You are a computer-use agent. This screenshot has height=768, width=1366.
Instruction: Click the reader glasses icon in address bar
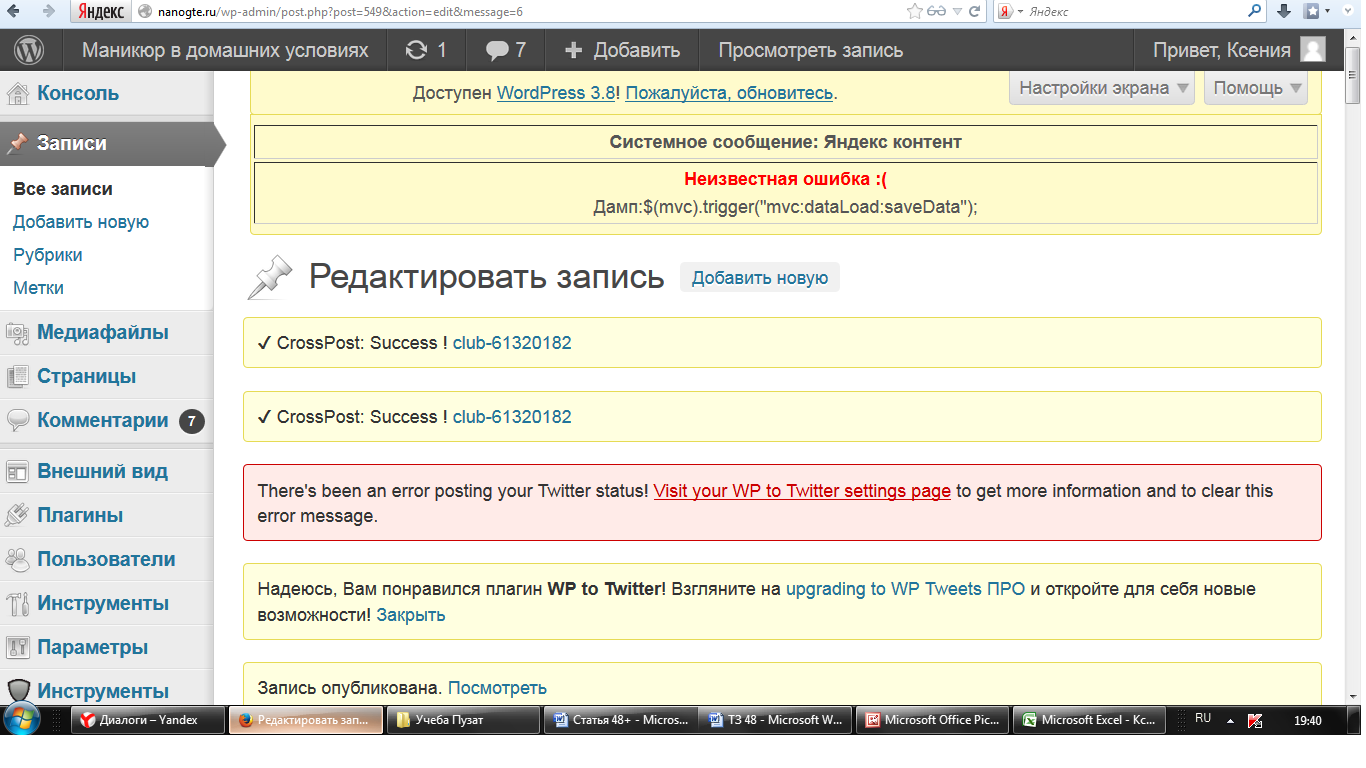(x=937, y=12)
